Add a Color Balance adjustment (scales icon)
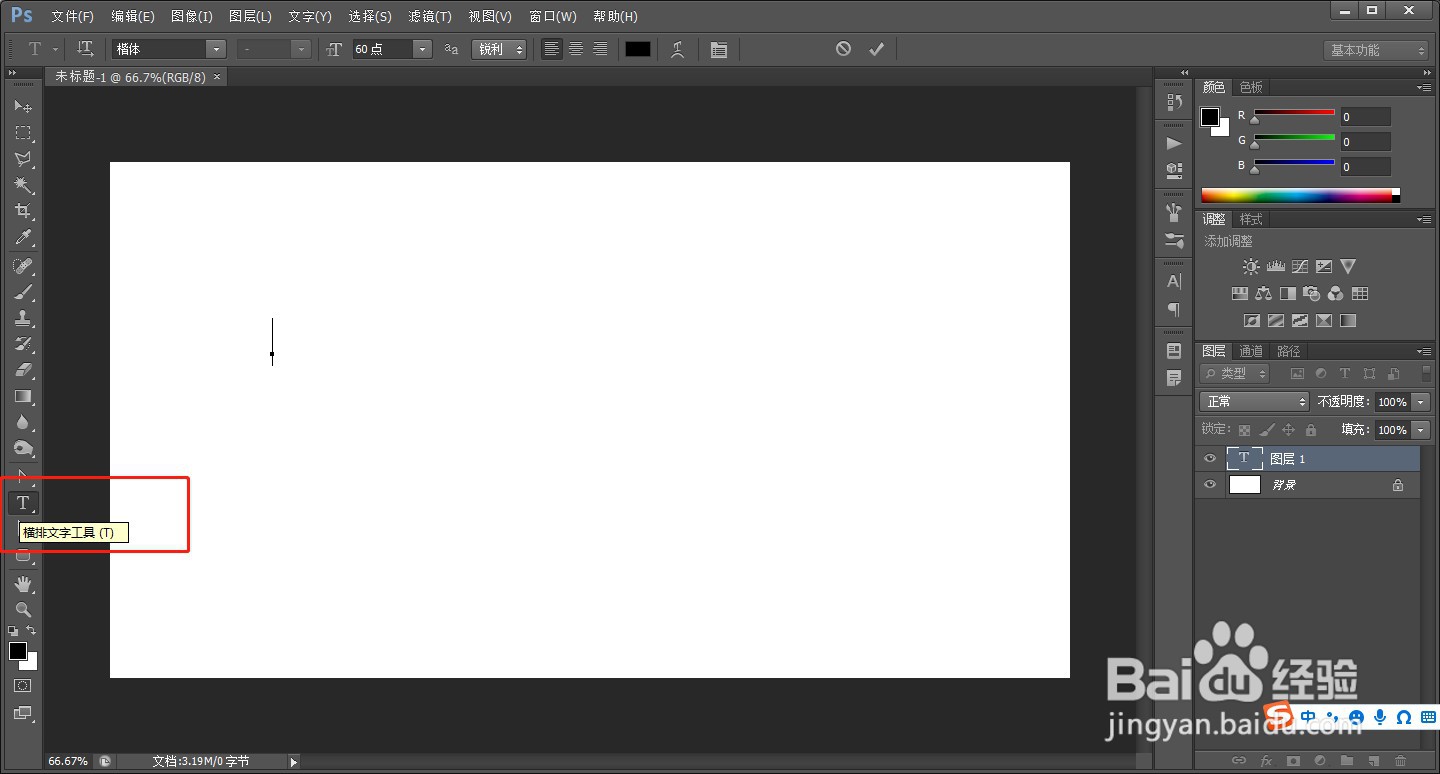1440x774 pixels. [1263, 294]
